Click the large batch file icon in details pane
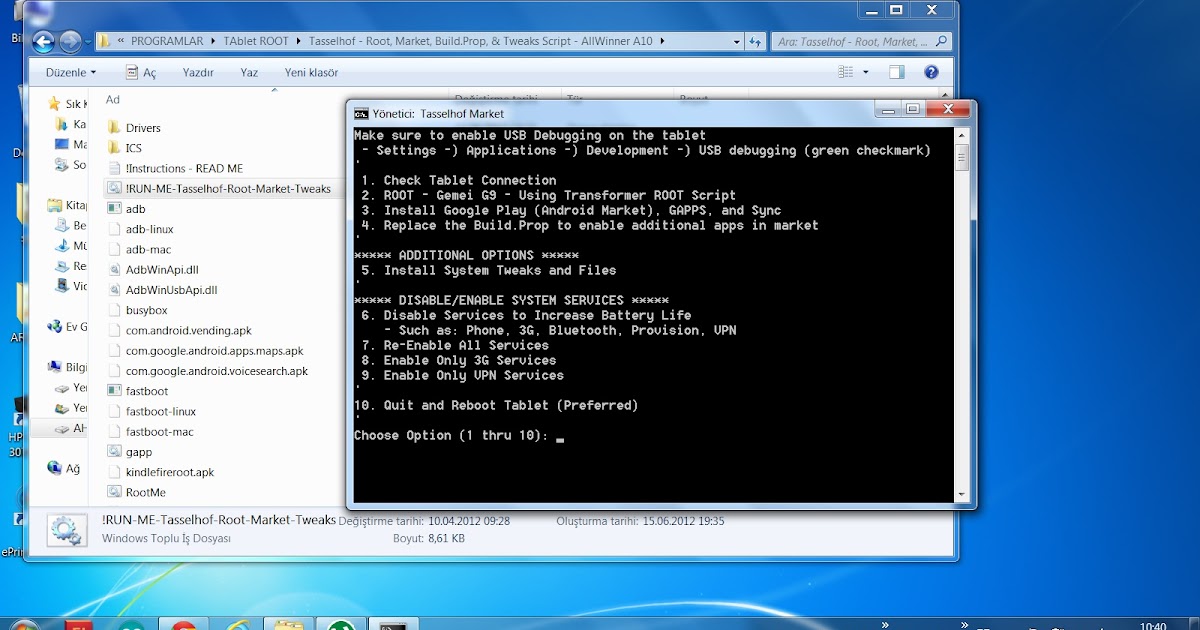 (x=67, y=531)
